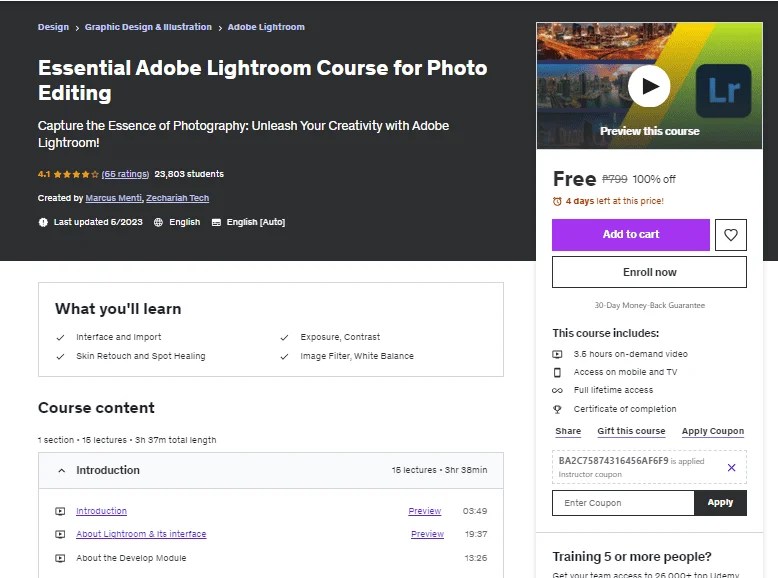Click video icon beside About Lightroom lecture
The width and height of the screenshot is (778, 578).
pyautogui.click(x=60, y=534)
